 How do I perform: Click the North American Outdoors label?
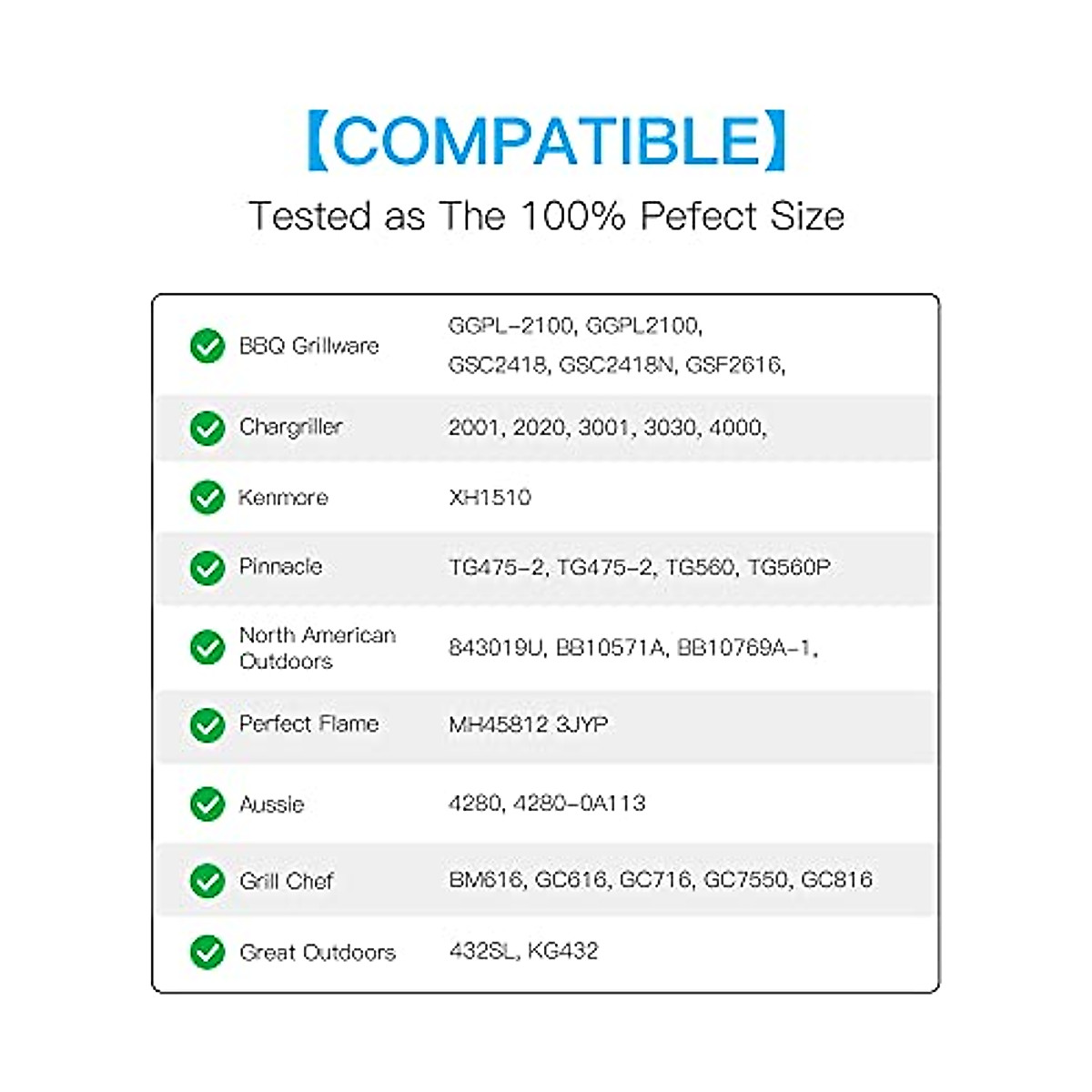tap(317, 647)
